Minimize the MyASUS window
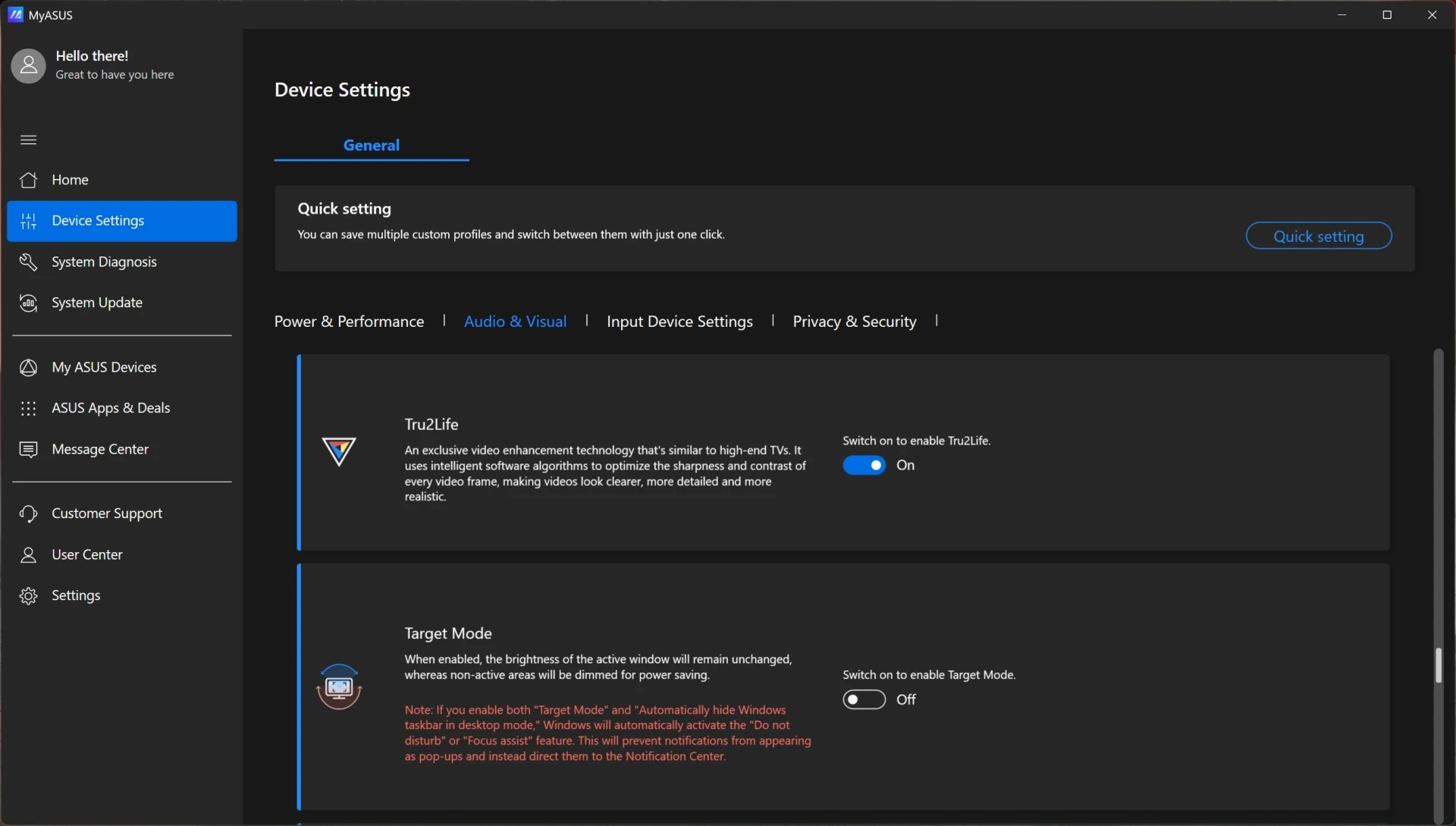 click(x=1341, y=14)
